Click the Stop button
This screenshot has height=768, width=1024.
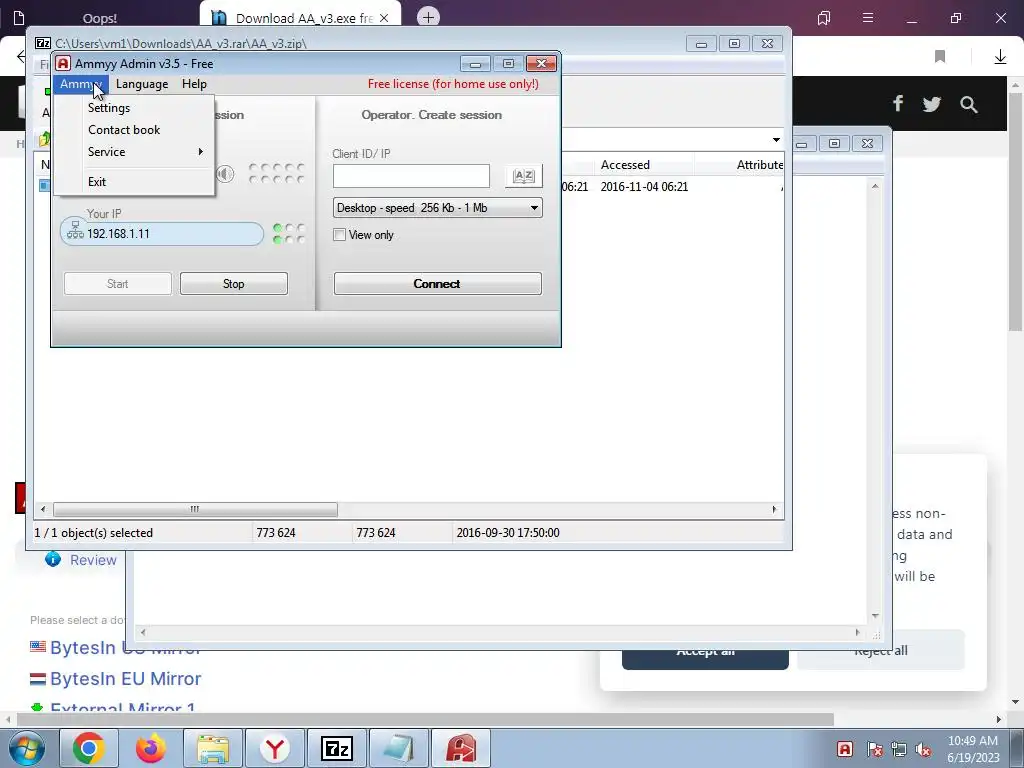click(234, 283)
